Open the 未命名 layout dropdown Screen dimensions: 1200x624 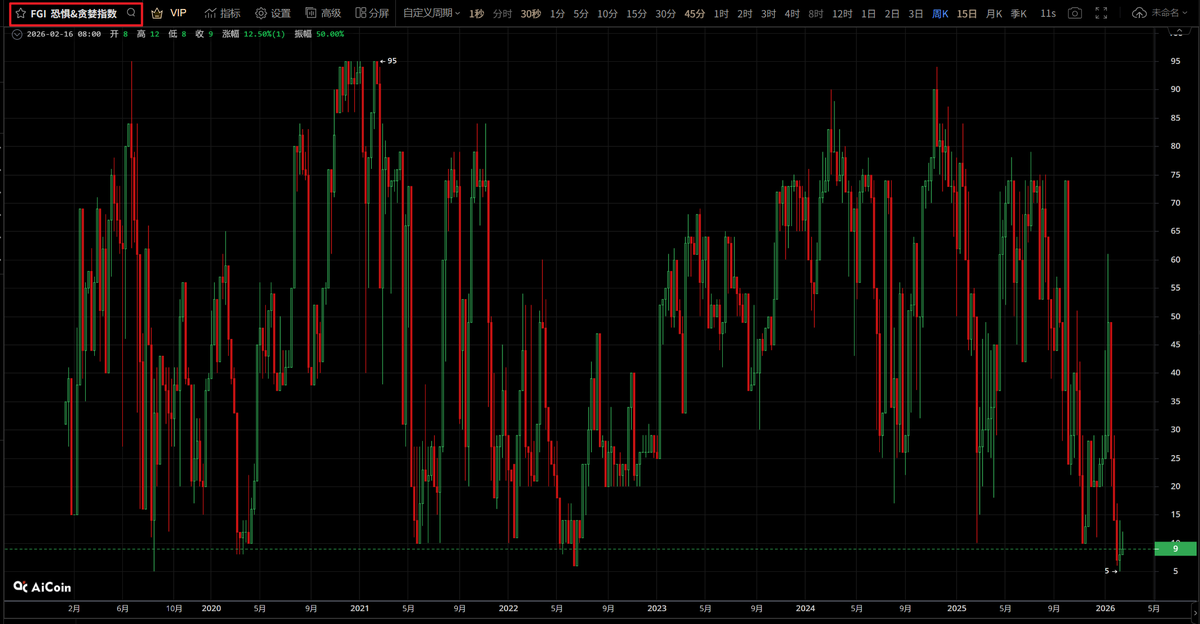click(x=1169, y=13)
